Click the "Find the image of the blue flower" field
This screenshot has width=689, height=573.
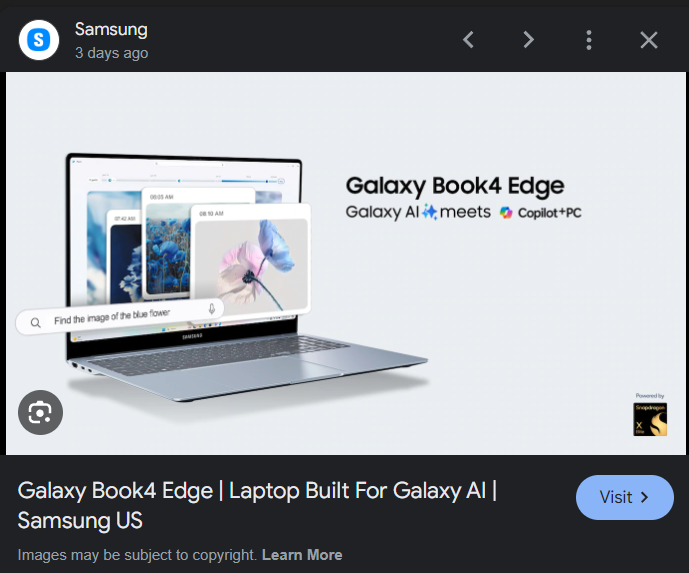[120, 317]
